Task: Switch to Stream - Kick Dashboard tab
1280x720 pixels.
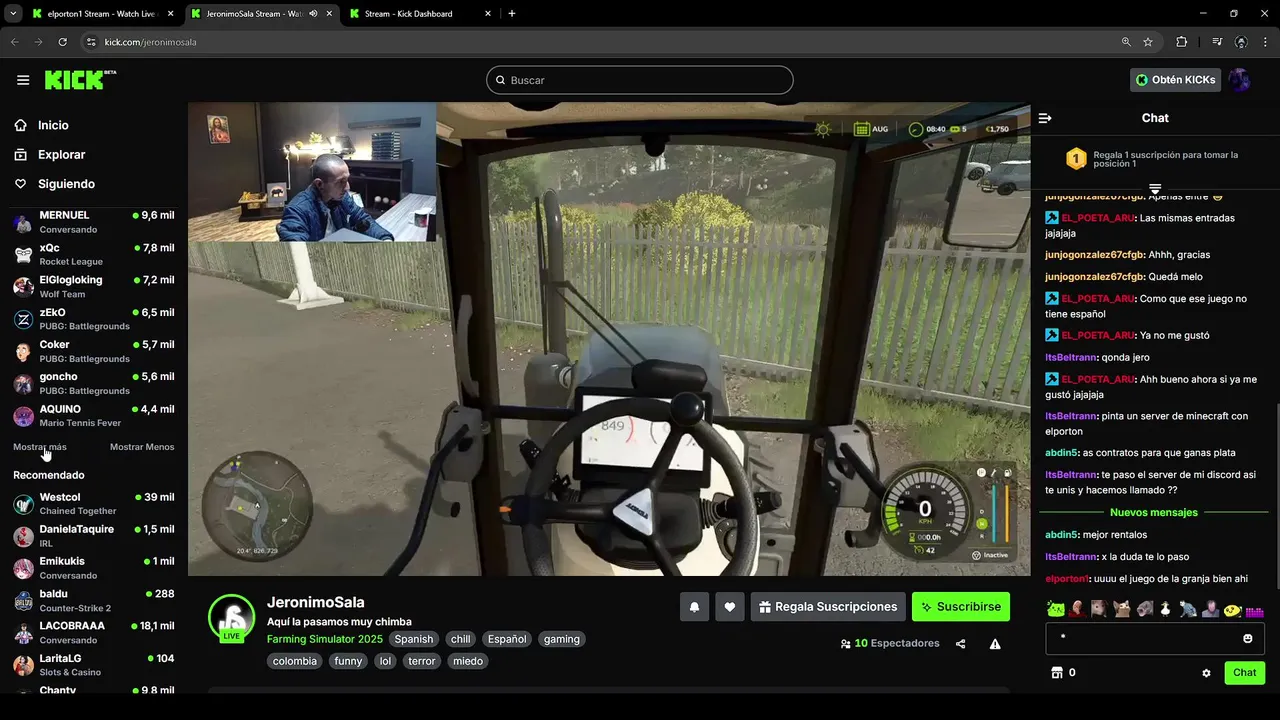Action: [420, 14]
